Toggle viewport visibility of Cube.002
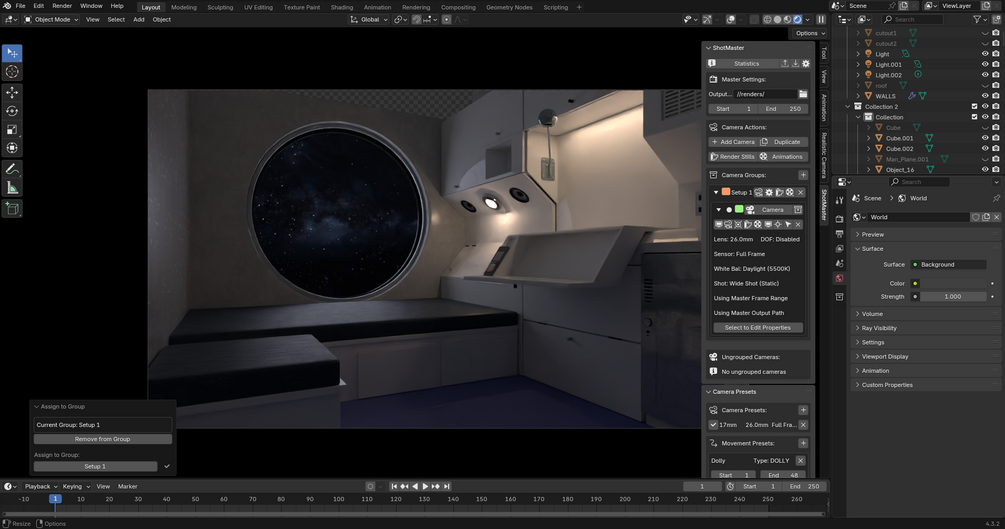The width and height of the screenshot is (1005, 529). click(985, 148)
